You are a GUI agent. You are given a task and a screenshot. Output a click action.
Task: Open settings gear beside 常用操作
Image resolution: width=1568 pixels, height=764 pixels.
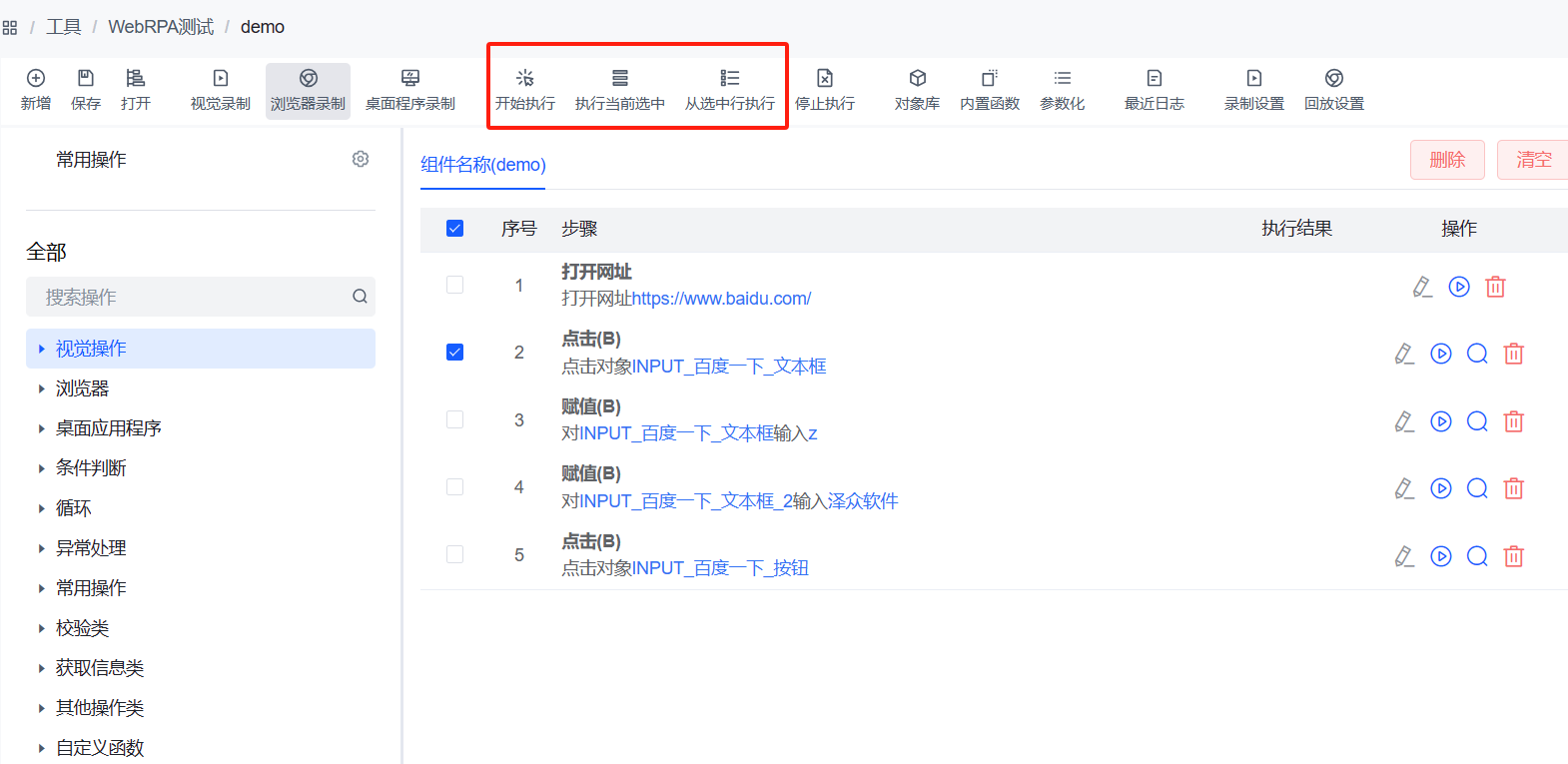(x=361, y=159)
